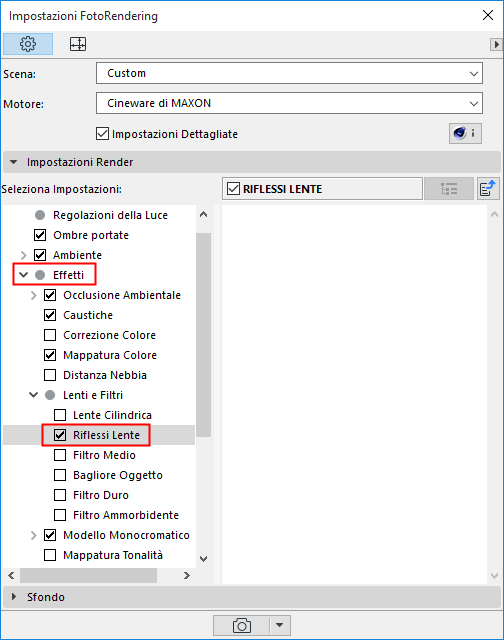Select the Effetti tree item
504x640 pixels.
click(69, 275)
